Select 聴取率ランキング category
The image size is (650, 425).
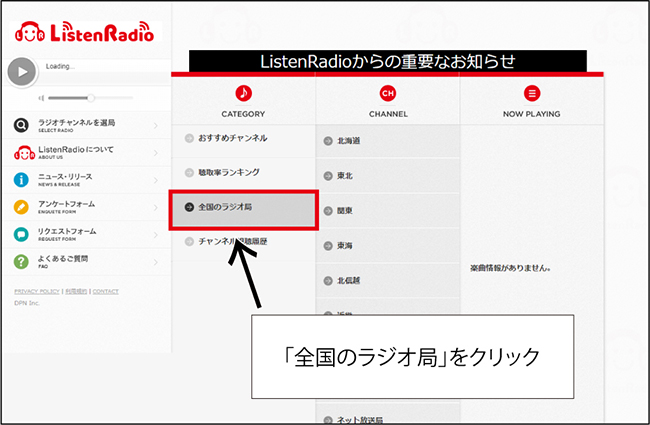(x=243, y=172)
